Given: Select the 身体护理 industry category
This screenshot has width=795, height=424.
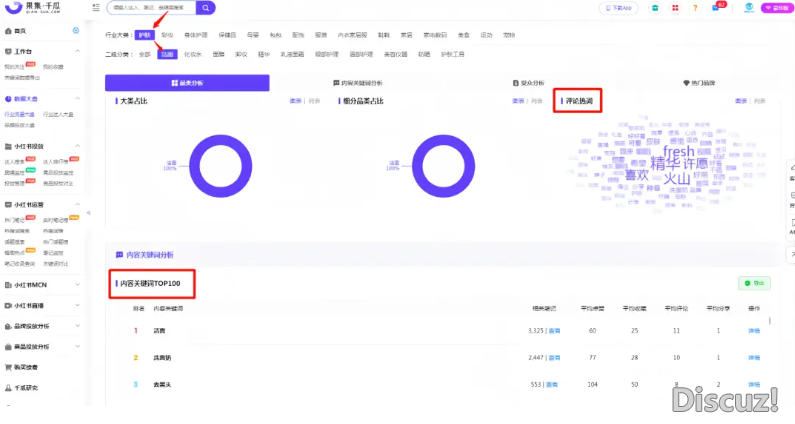Looking at the screenshot, I should pyautogui.click(x=196, y=35).
